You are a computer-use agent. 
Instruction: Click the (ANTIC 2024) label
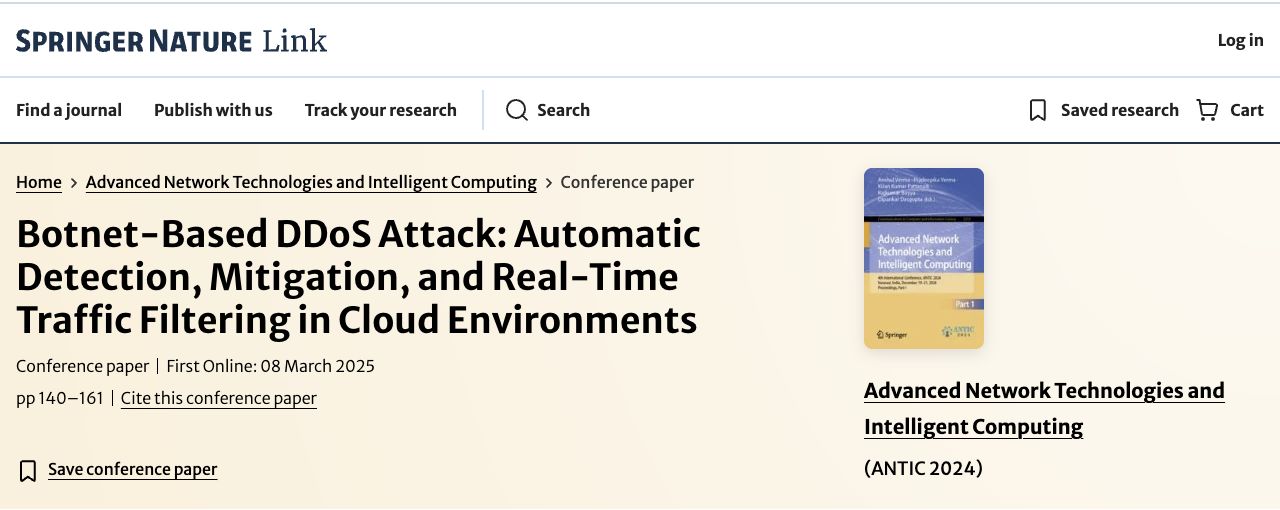click(x=923, y=468)
